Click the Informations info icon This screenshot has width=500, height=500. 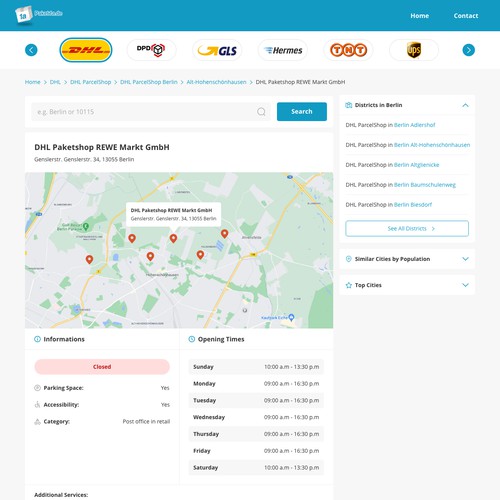37,339
